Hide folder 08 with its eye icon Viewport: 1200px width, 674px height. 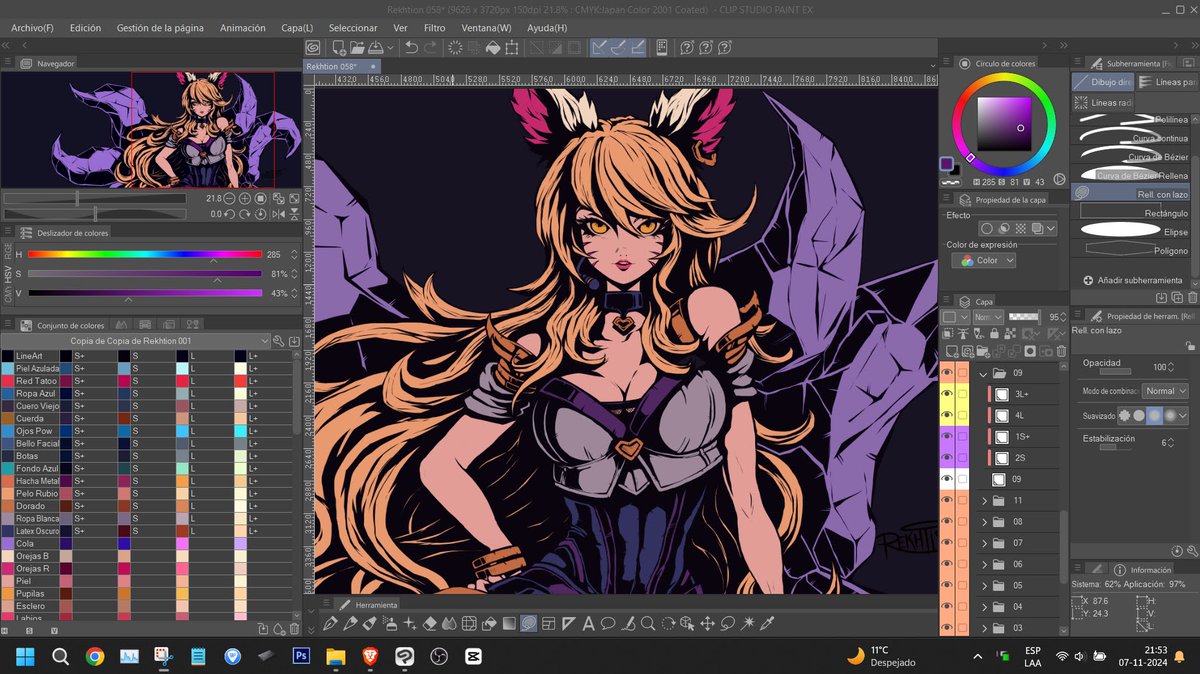[x=947, y=522]
